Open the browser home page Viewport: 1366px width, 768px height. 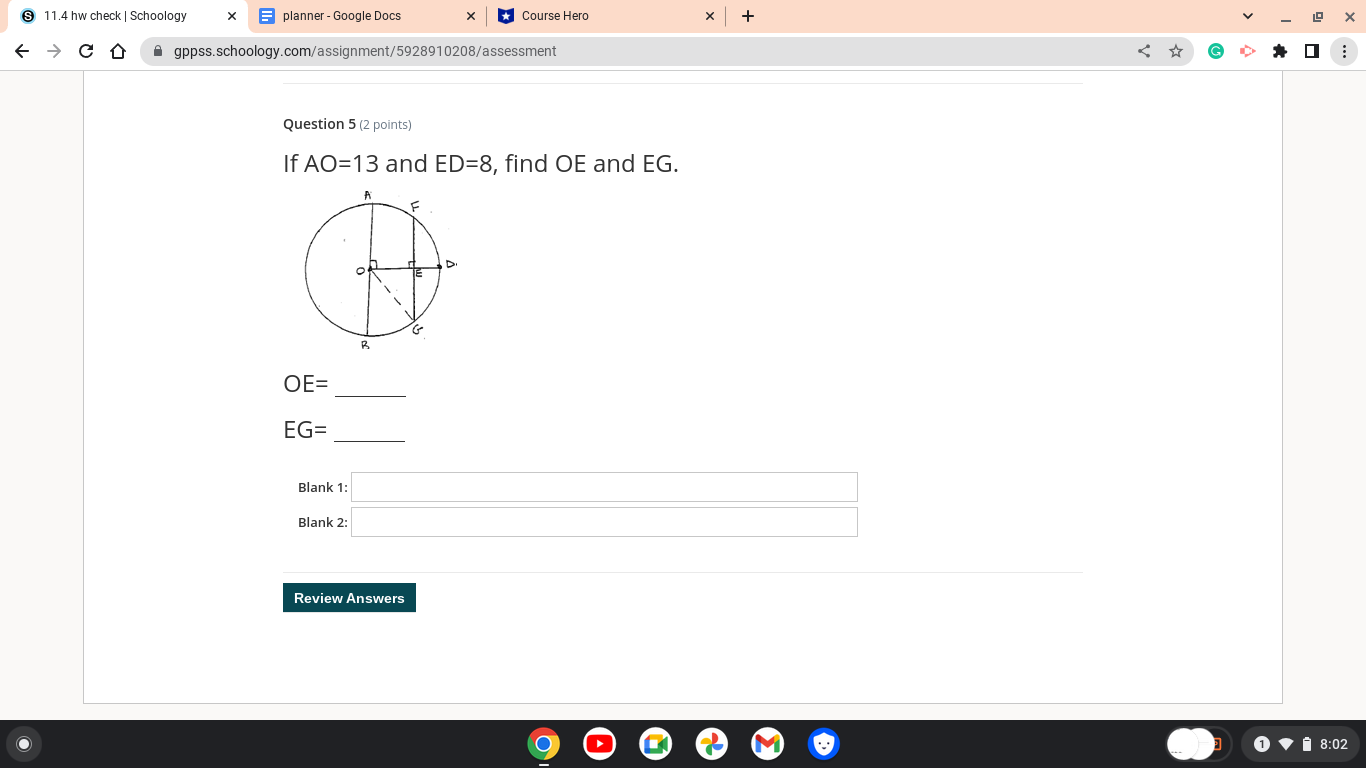(118, 51)
